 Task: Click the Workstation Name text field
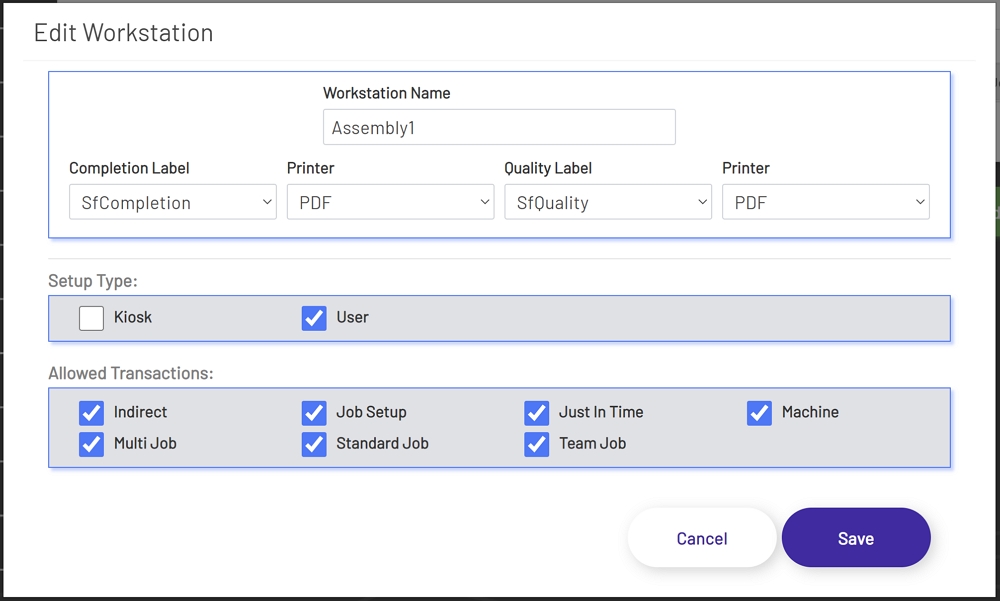[x=499, y=128]
